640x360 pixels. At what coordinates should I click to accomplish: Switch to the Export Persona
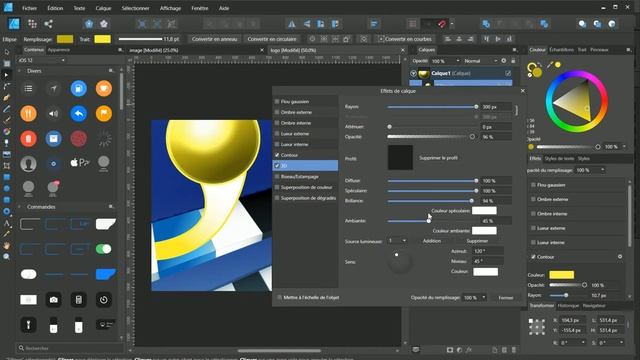click(48, 24)
